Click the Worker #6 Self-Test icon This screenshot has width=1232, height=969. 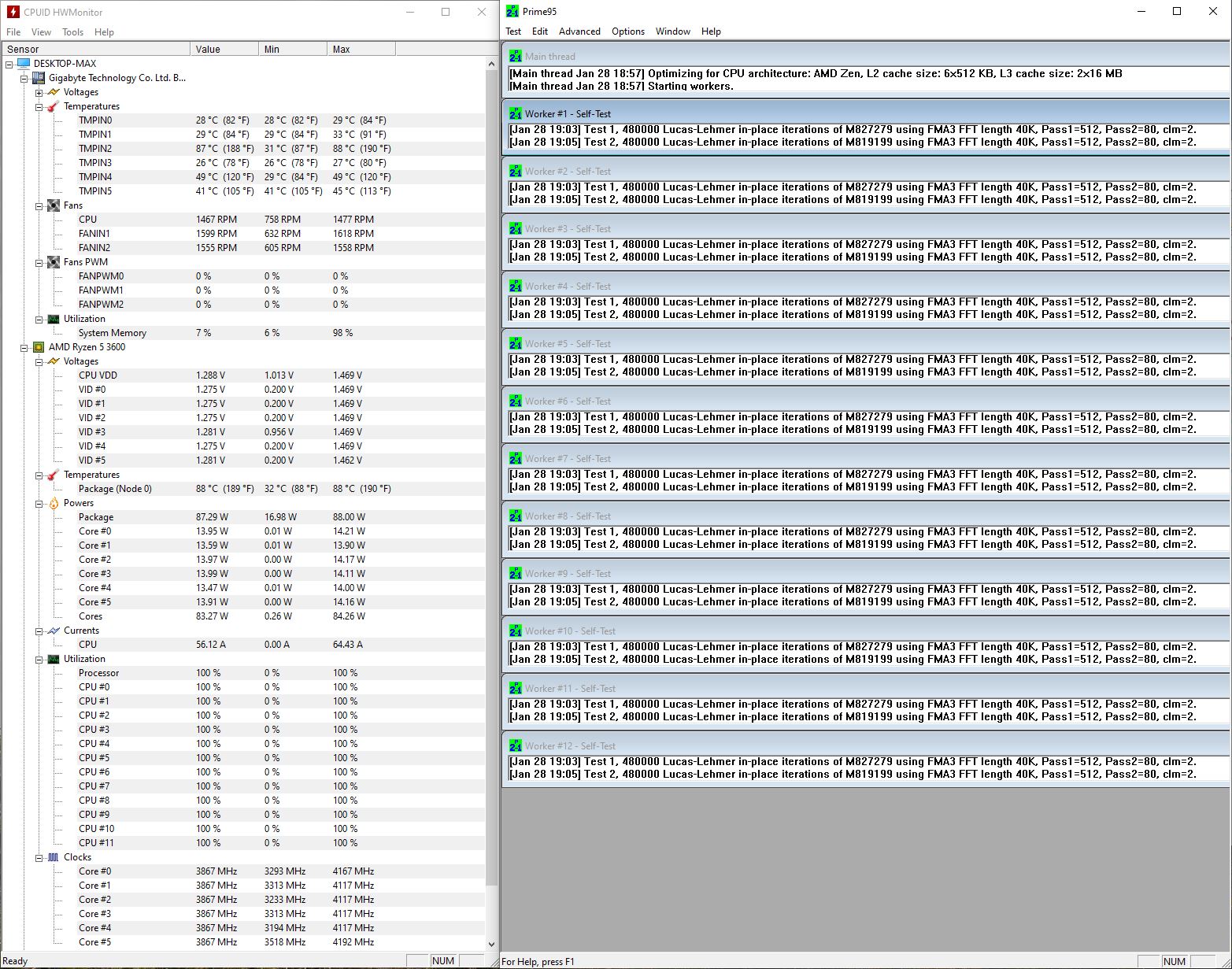click(516, 401)
